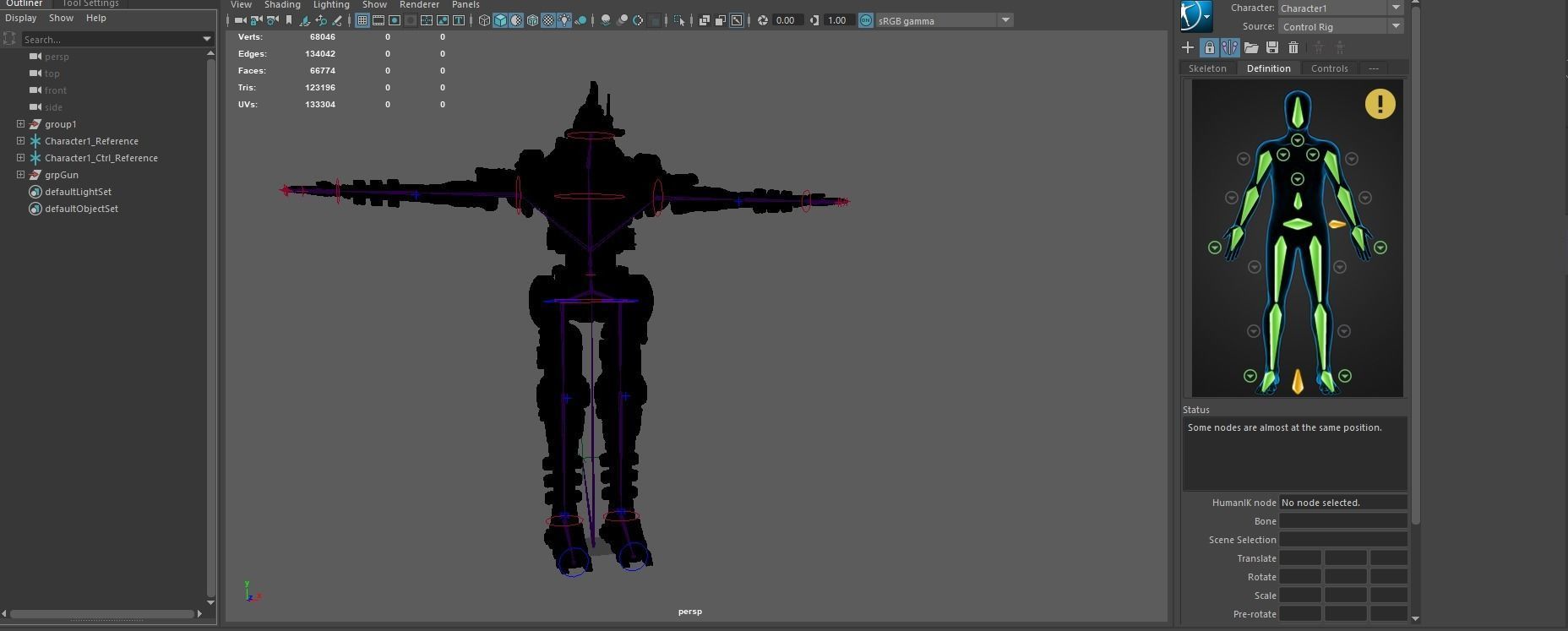Click the X-Ray Joints icon

737,20
